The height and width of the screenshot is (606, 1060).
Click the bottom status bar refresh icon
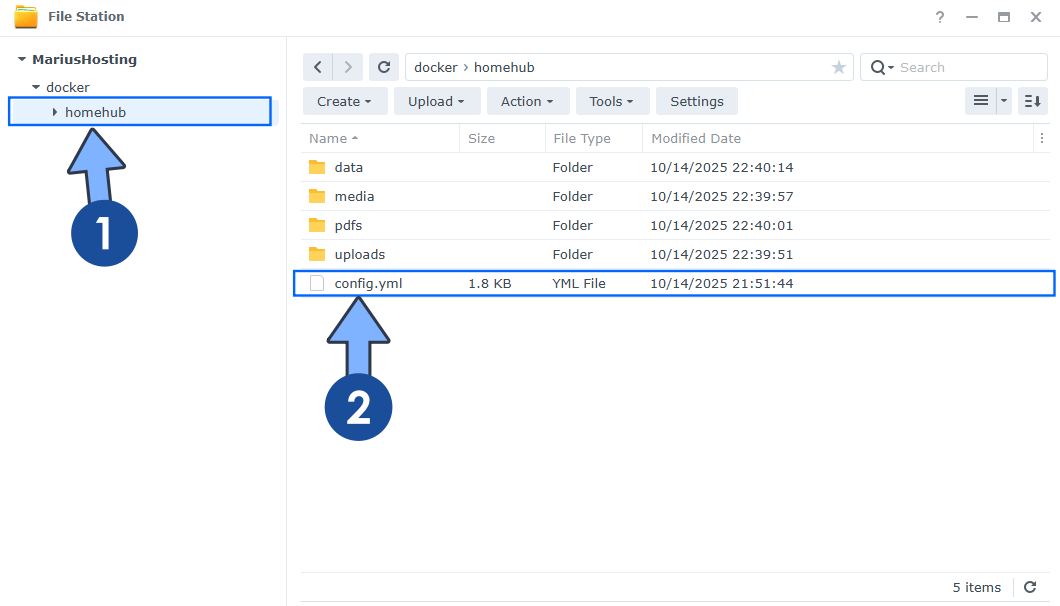tap(1032, 587)
